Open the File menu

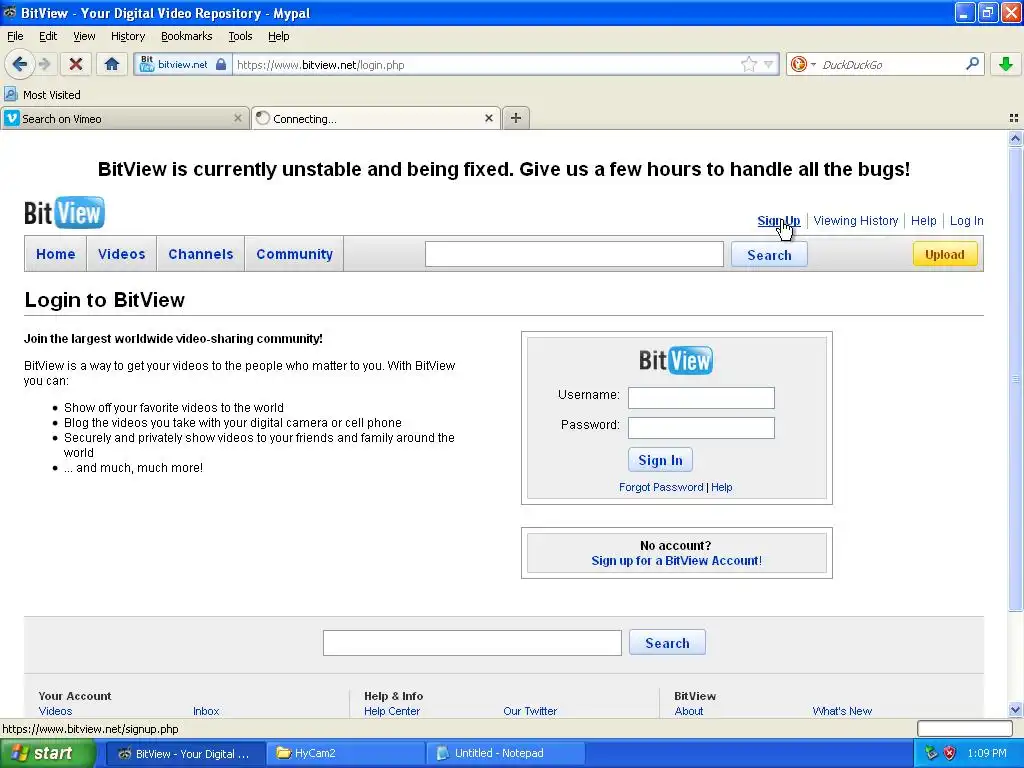tap(15, 36)
